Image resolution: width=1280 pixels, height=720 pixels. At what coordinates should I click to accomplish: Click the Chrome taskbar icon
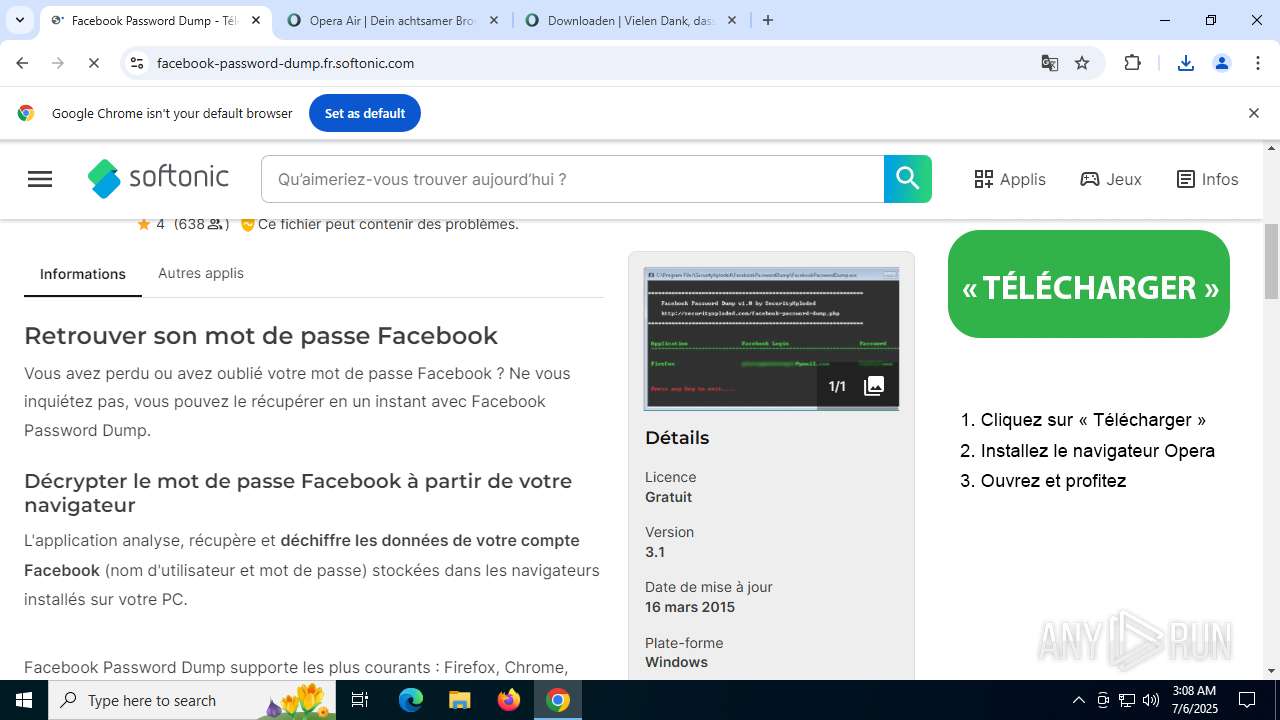[558, 700]
